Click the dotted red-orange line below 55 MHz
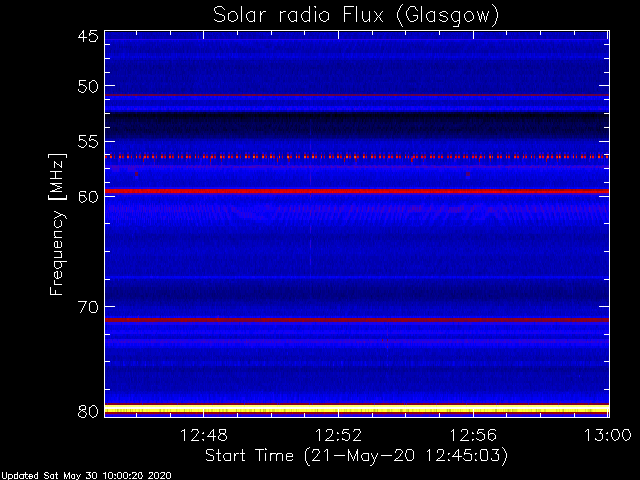Viewport: 640px width, 480px height. (357, 157)
